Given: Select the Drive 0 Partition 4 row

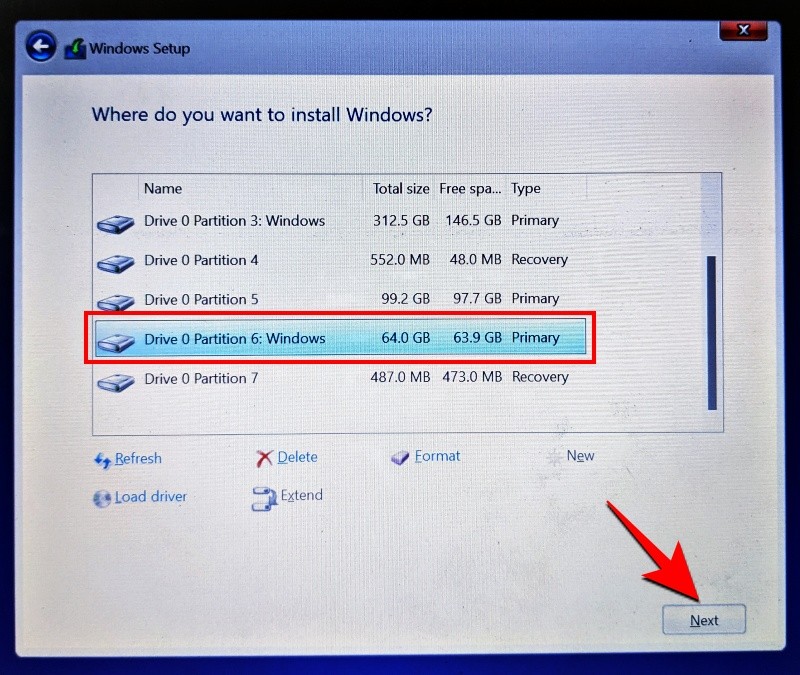Looking at the screenshot, I should coord(341,260).
